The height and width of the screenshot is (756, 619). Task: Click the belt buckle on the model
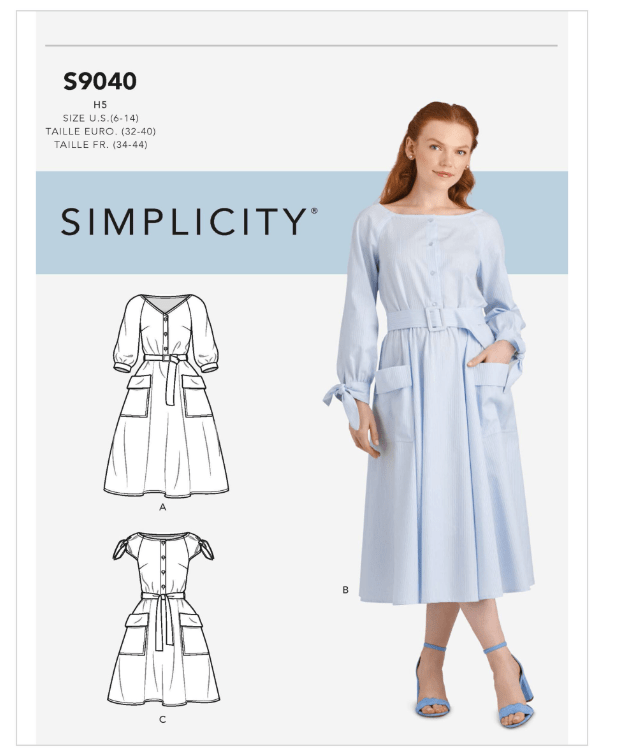coord(437,319)
